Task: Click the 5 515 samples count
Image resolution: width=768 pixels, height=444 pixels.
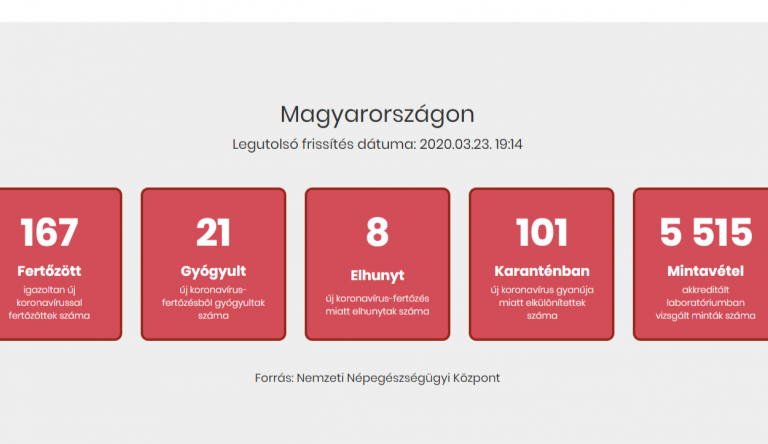Action: click(x=705, y=232)
